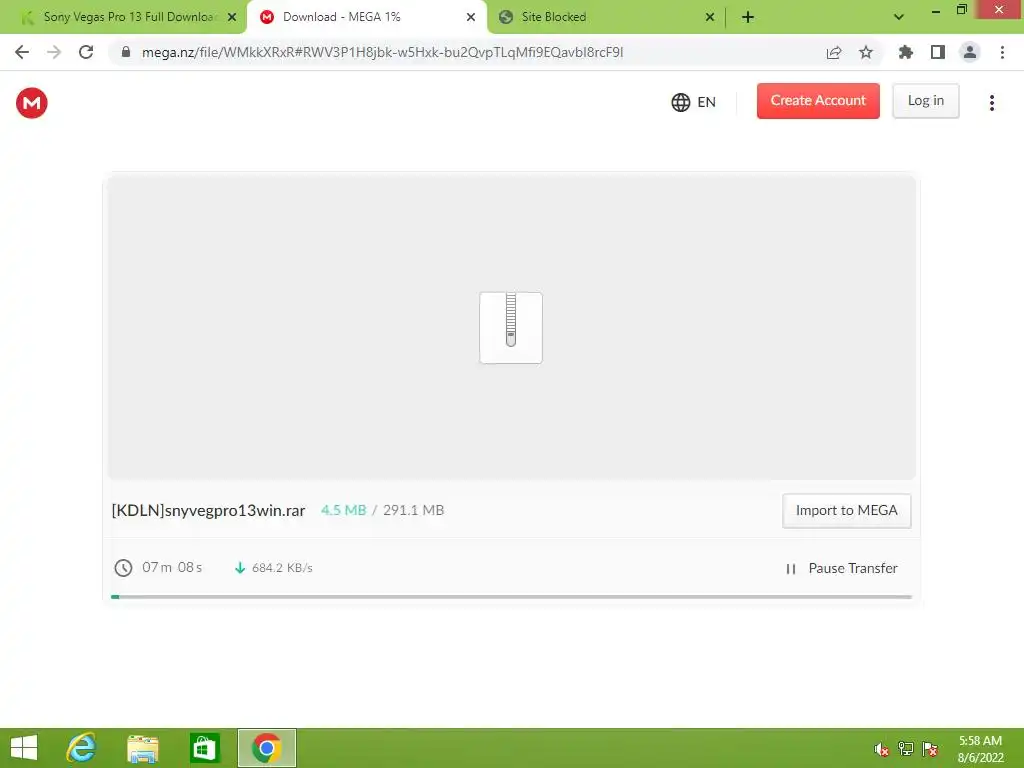
Task: Open Windows Store from taskbar
Action: (x=204, y=748)
